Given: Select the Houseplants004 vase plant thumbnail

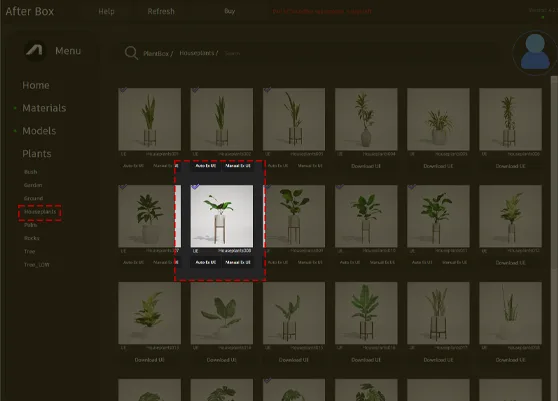Looking at the screenshot, I should pyautogui.click(x=366, y=119).
